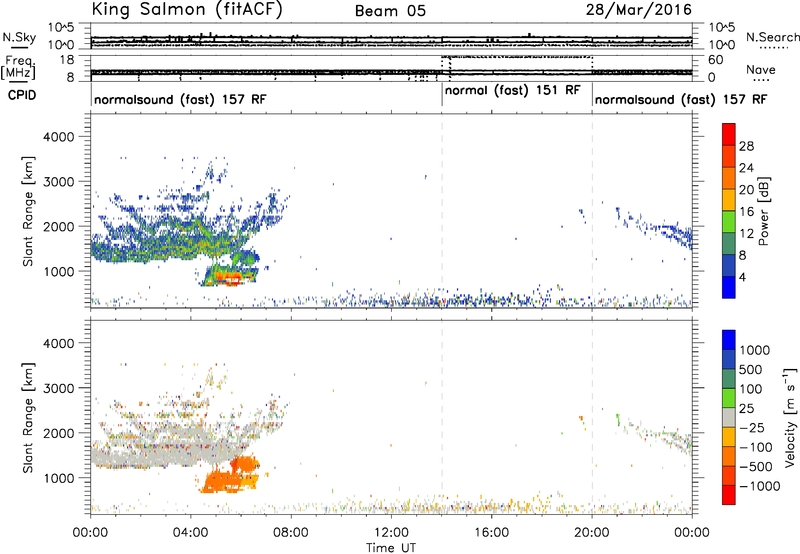This screenshot has height=554, width=800.
Task: Select 25 on the Velocity colorbar
Action: click(747, 409)
